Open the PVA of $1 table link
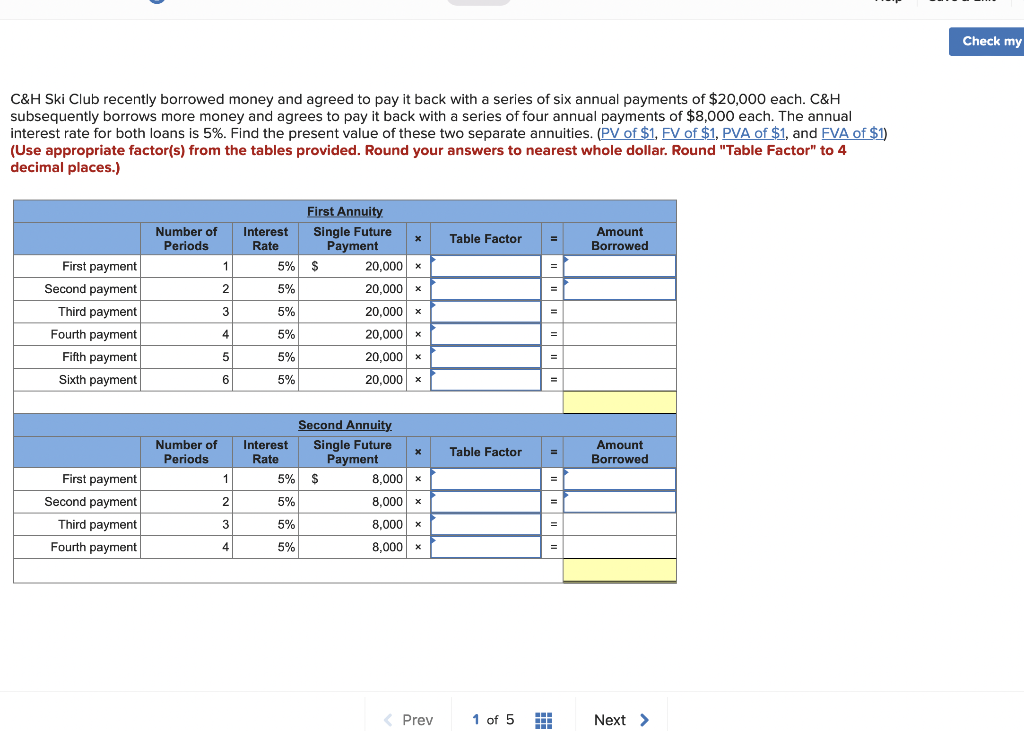The height and width of the screenshot is (731, 1024). (x=754, y=133)
